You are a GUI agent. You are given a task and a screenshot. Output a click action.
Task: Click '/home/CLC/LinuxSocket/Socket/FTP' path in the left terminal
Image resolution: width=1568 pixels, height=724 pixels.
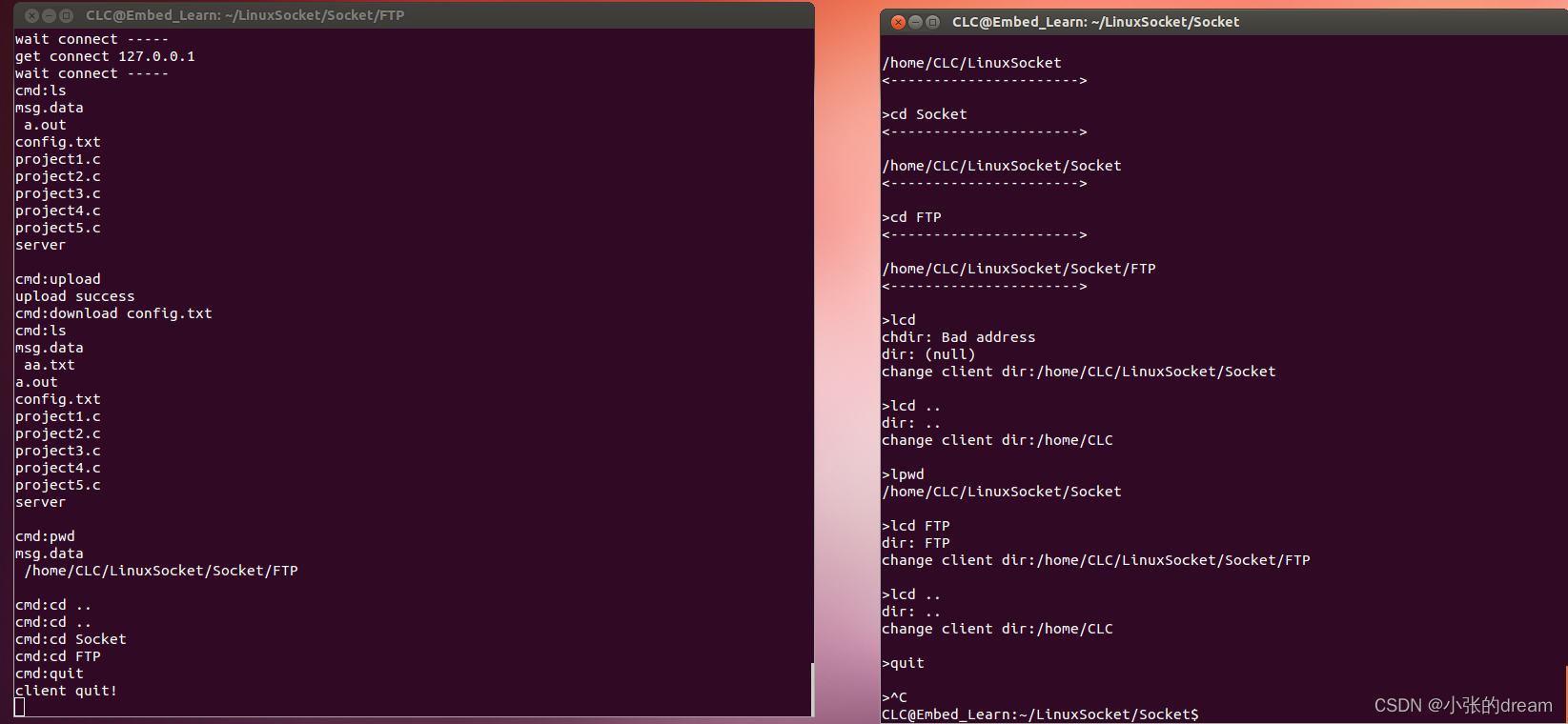pyautogui.click(x=161, y=571)
